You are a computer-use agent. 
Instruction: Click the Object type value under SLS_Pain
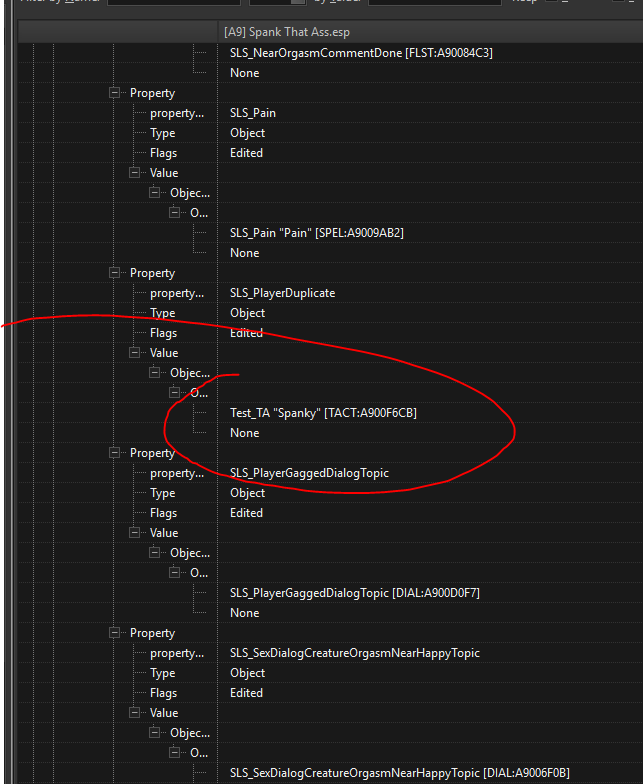pos(248,132)
